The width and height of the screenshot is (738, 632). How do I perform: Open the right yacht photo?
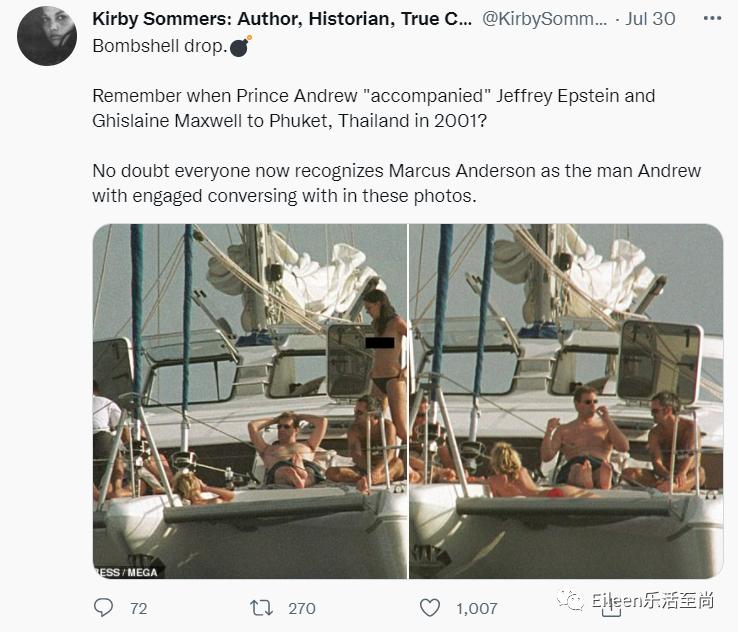click(566, 400)
